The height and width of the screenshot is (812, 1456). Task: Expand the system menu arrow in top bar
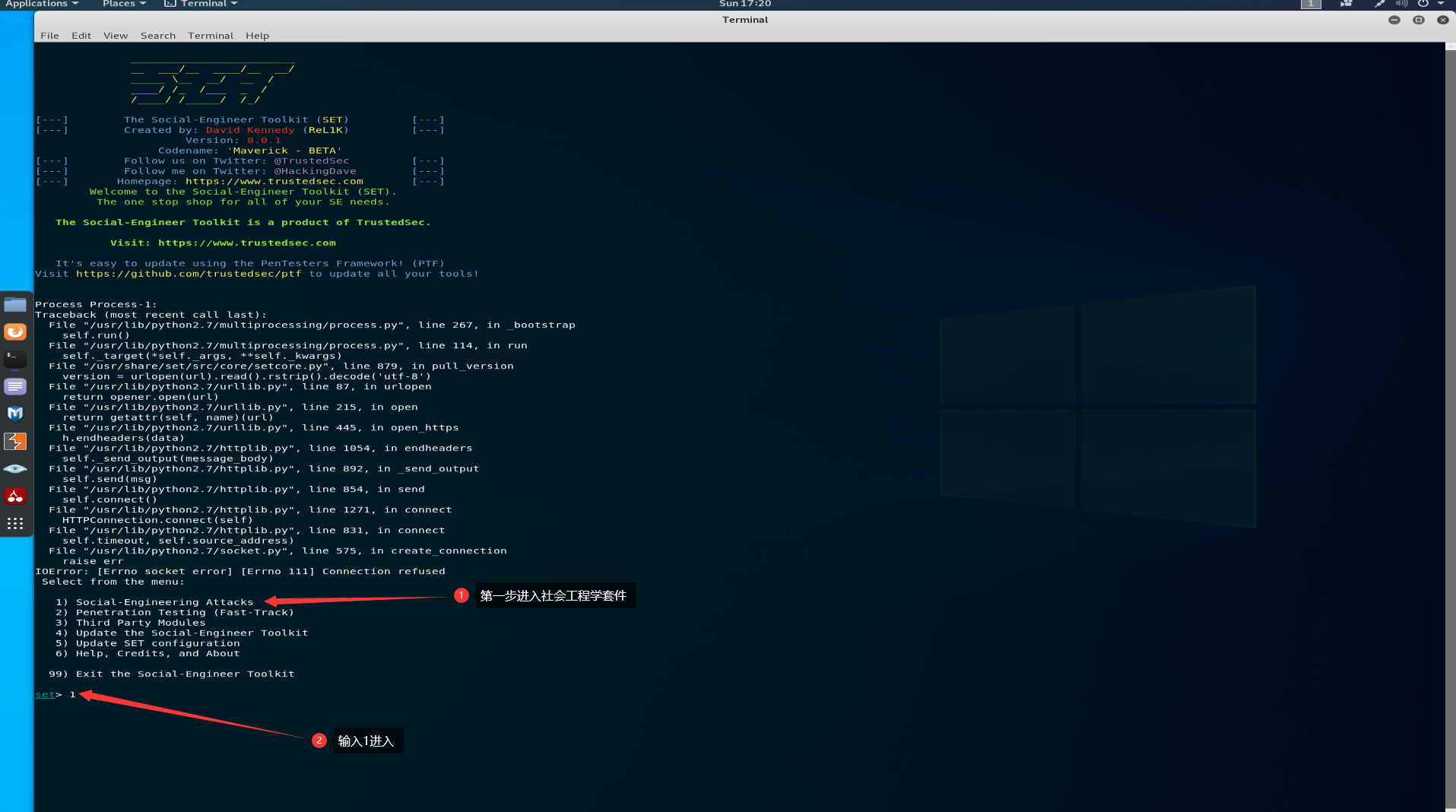coord(1441,4)
